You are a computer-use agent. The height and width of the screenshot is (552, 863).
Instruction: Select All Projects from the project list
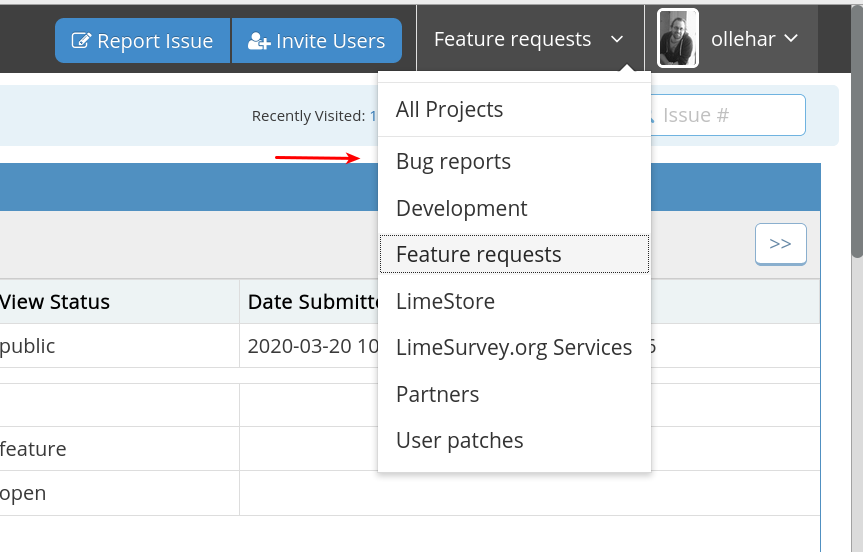[x=449, y=109]
